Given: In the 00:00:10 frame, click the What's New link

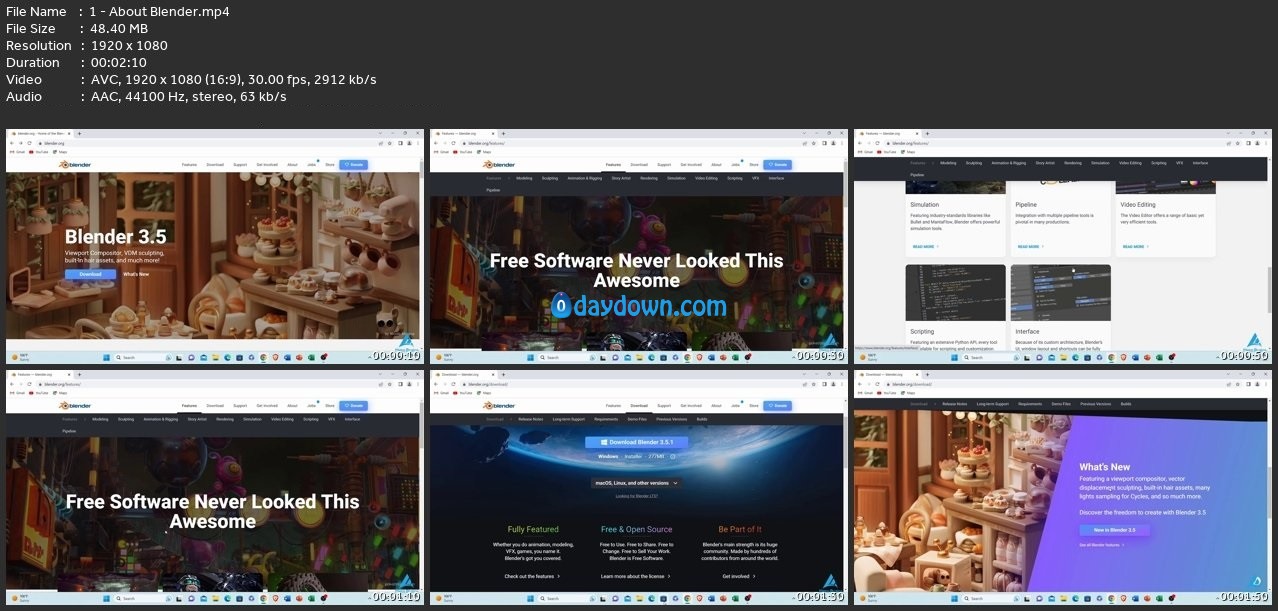Looking at the screenshot, I should click(x=136, y=274).
